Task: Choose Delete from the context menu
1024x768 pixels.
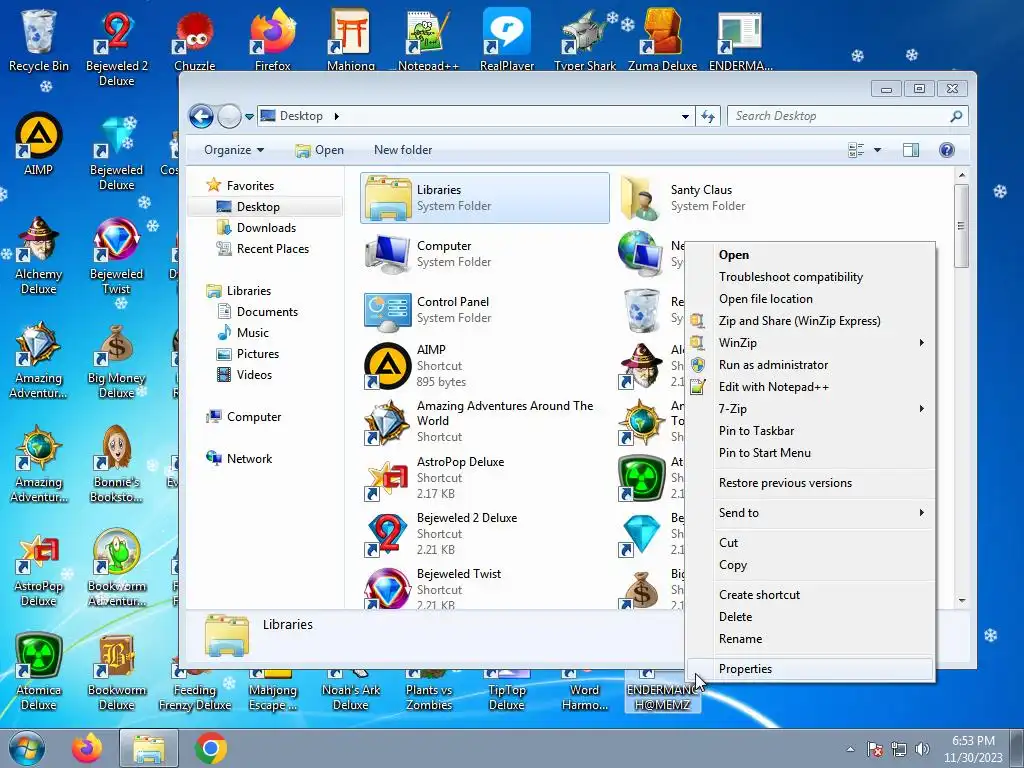Action: coord(810,616)
